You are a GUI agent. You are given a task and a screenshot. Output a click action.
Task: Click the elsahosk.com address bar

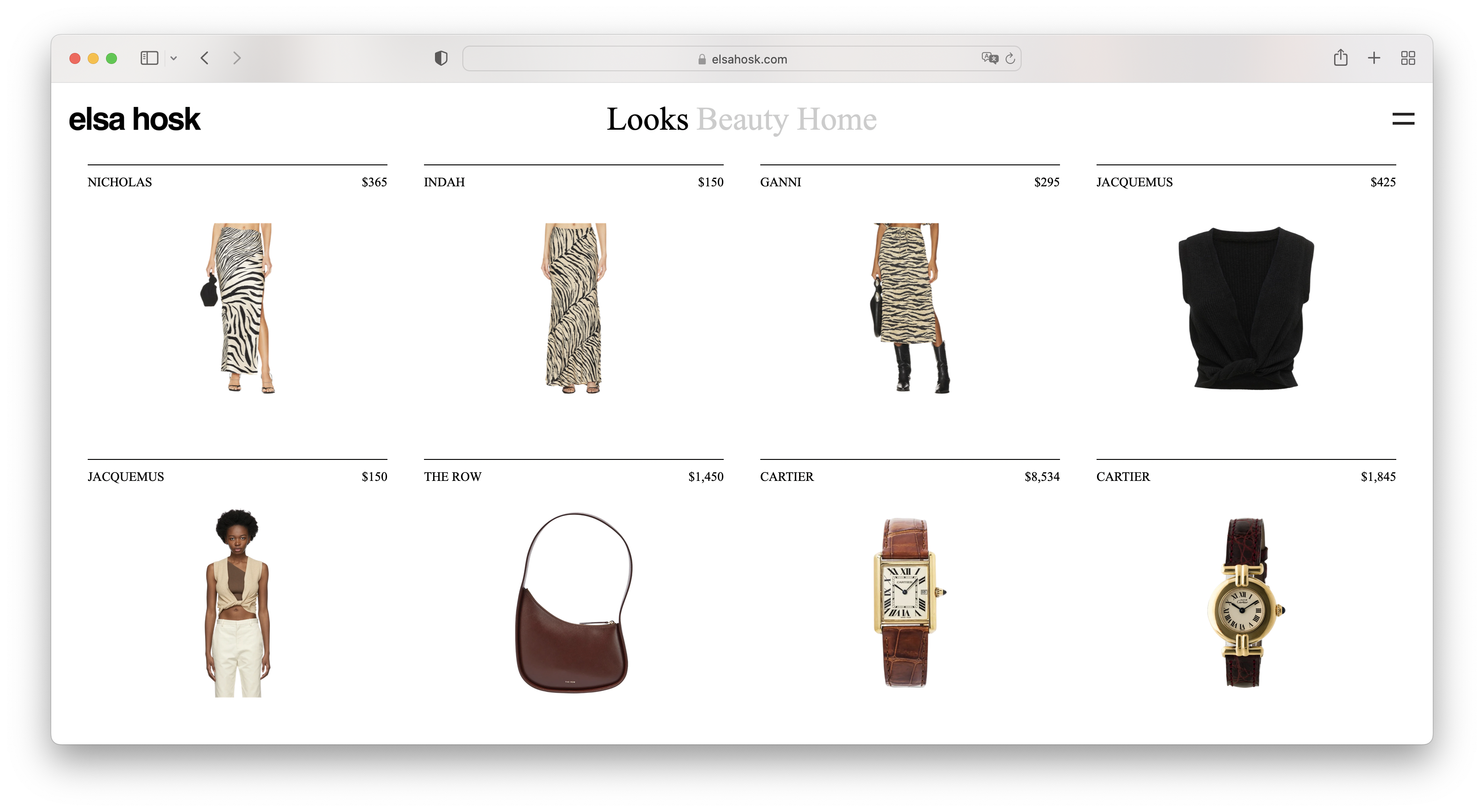(742, 59)
